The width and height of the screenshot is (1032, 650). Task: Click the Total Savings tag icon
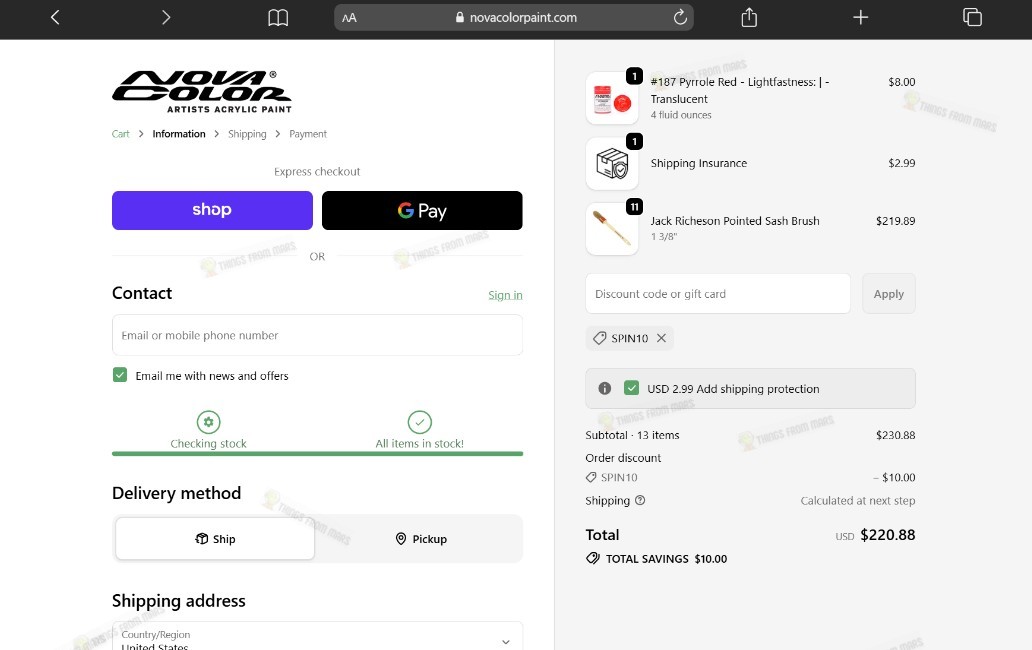pyautogui.click(x=593, y=559)
